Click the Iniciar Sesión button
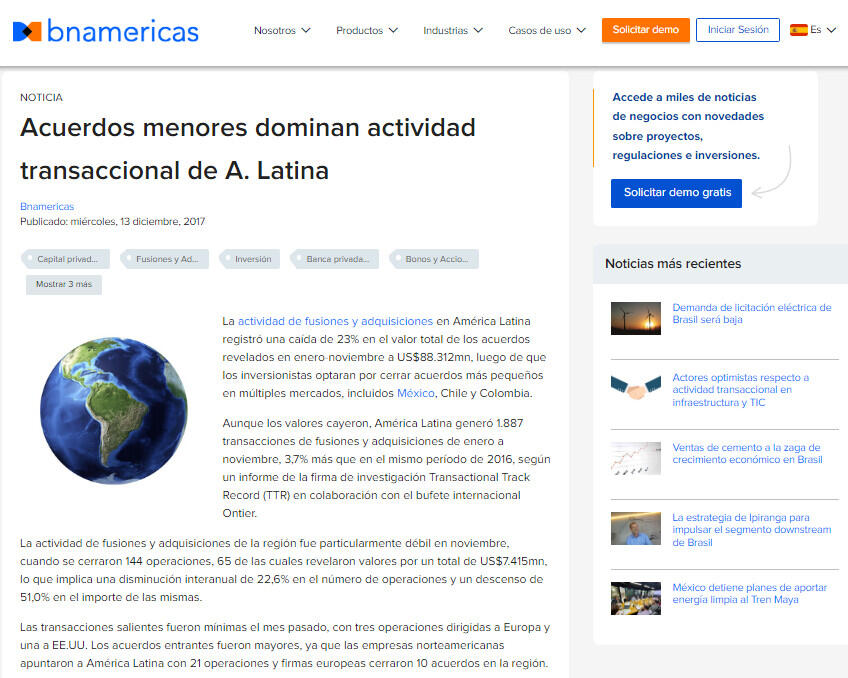Image resolution: width=848 pixels, height=678 pixels. 737,30
